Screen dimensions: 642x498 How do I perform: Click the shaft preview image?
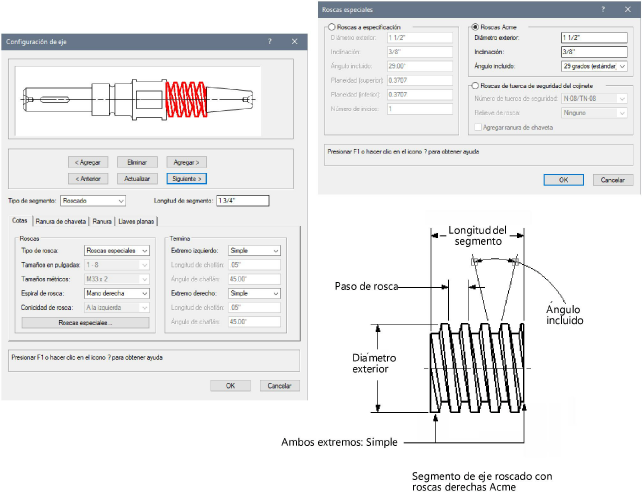point(140,102)
